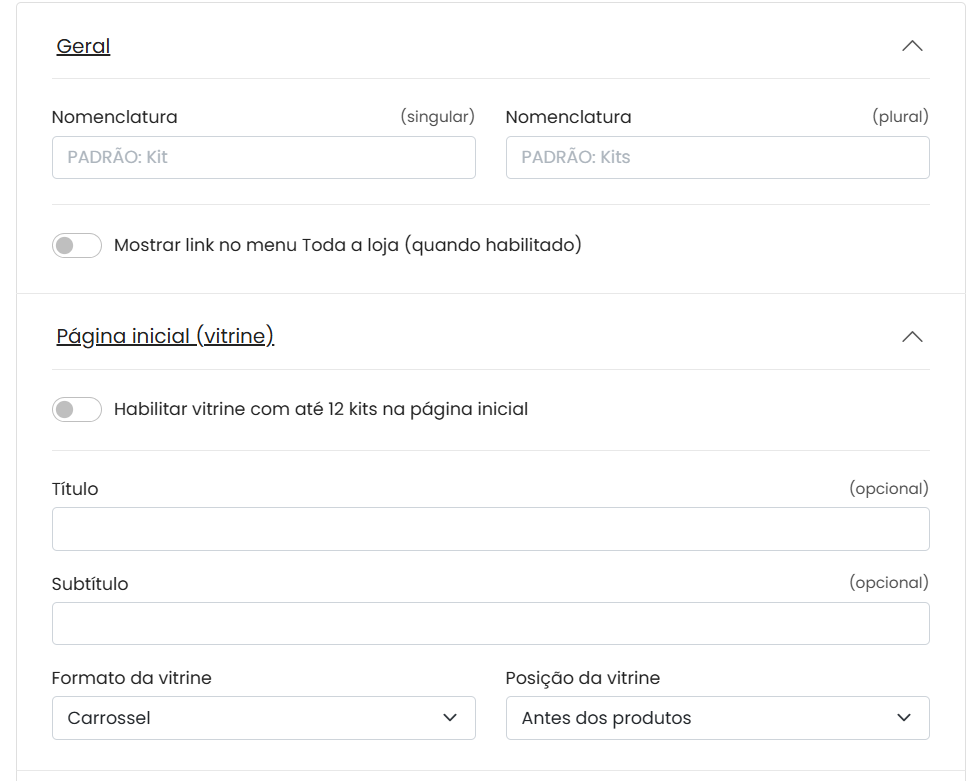Click the Título field label
The height and width of the screenshot is (781, 980).
[75, 489]
